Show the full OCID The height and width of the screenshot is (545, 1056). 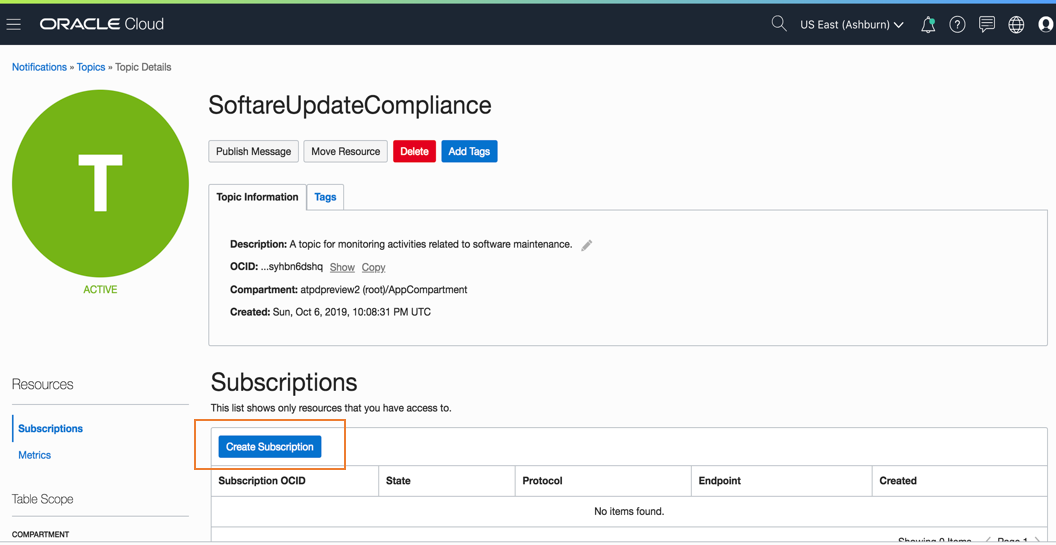[342, 267]
